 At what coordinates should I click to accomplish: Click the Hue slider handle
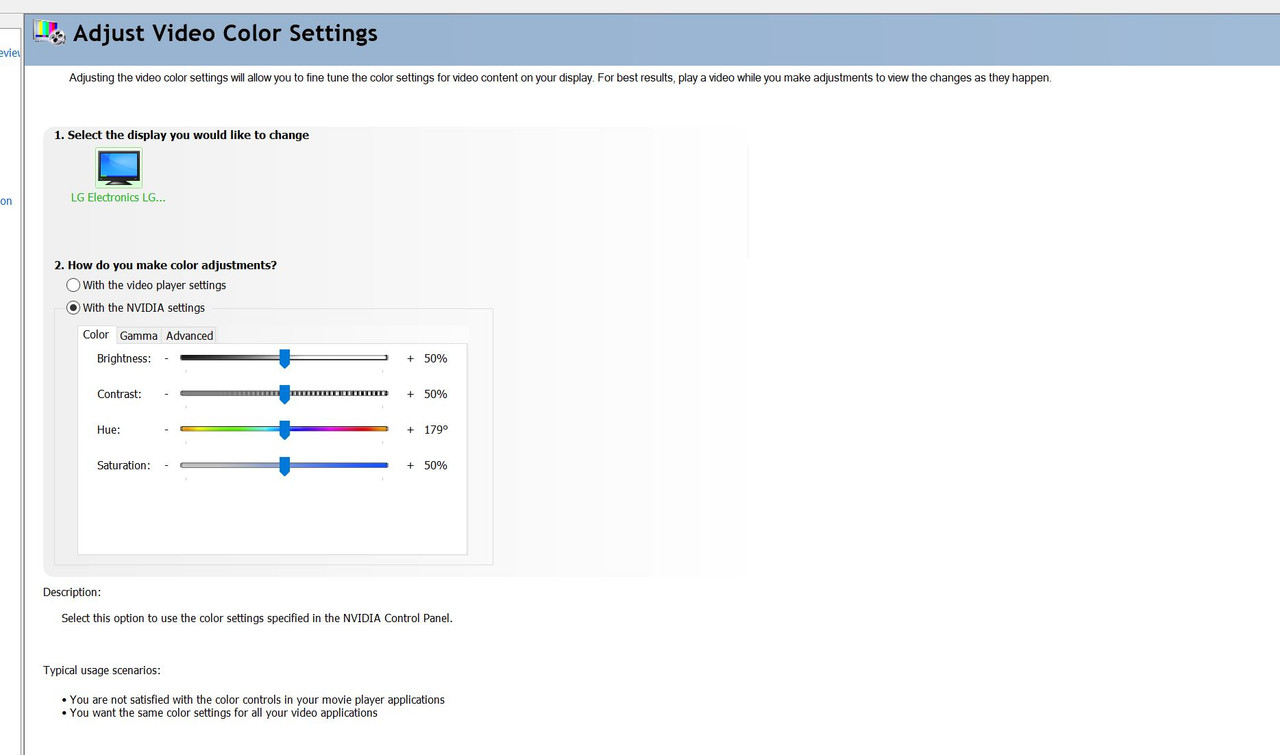coord(284,430)
